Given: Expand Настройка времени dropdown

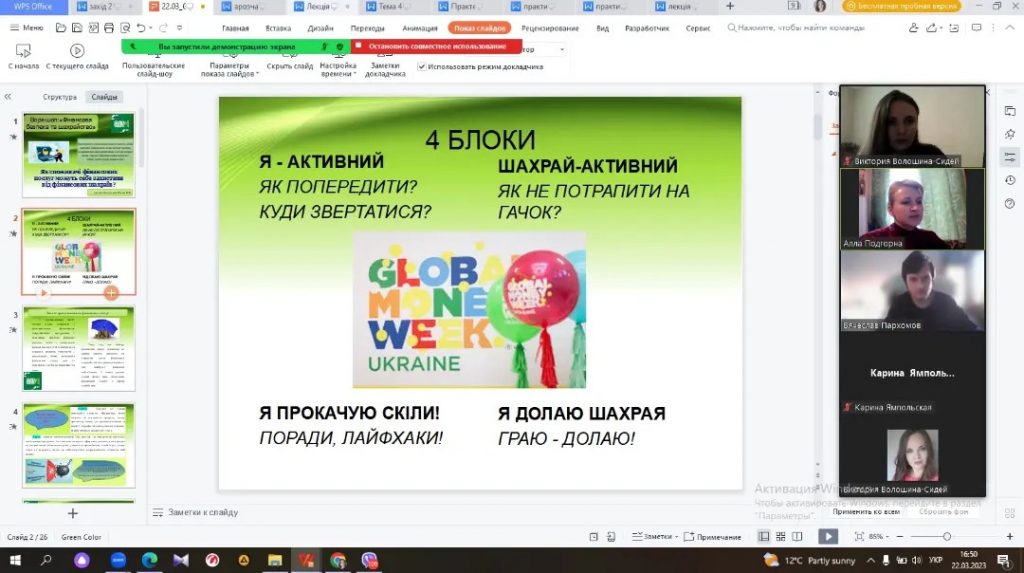Looking at the screenshot, I should click(337, 70).
